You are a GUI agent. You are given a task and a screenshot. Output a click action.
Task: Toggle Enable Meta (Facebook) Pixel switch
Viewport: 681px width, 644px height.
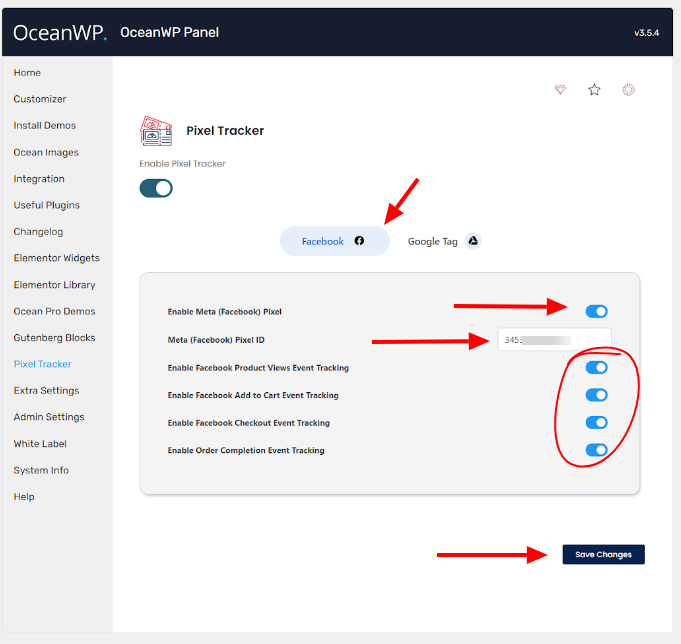pyautogui.click(x=596, y=311)
